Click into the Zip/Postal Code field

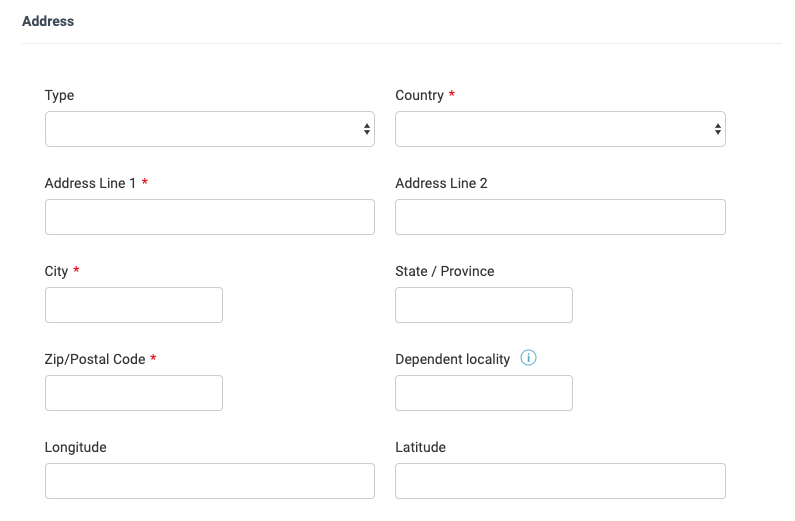134,393
